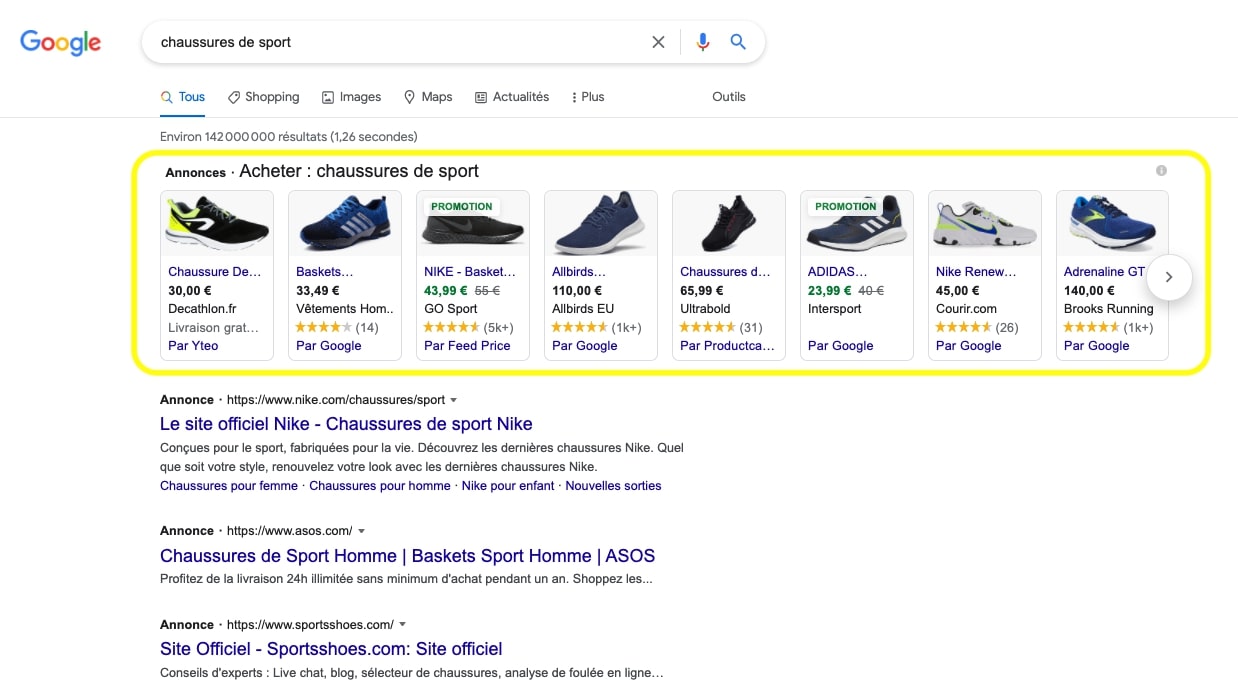1238x694 pixels.
Task: Click the star rating with (14) reviews
Action: click(x=324, y=328)
